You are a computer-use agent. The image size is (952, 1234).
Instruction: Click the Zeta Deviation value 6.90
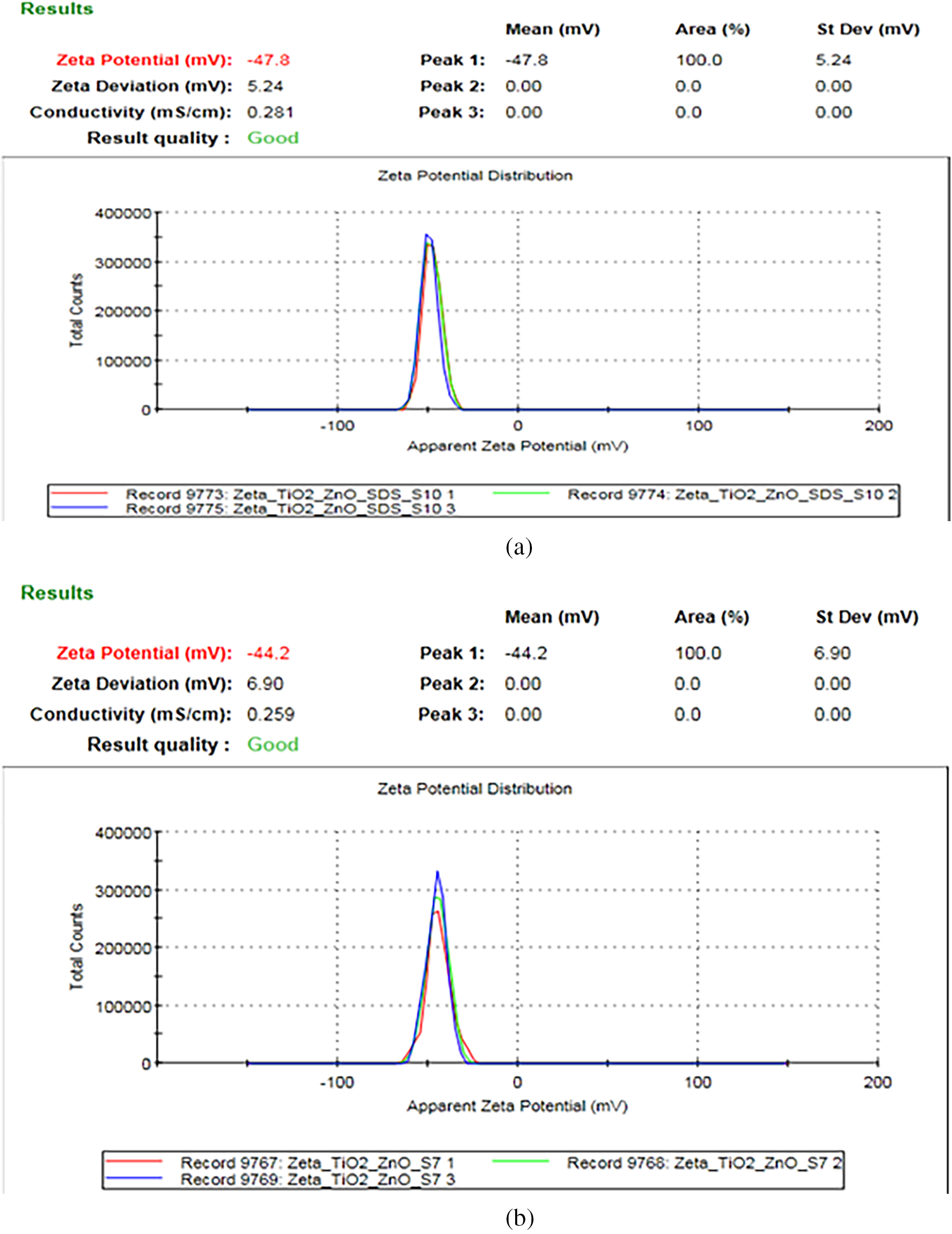[x=265, y=684]
